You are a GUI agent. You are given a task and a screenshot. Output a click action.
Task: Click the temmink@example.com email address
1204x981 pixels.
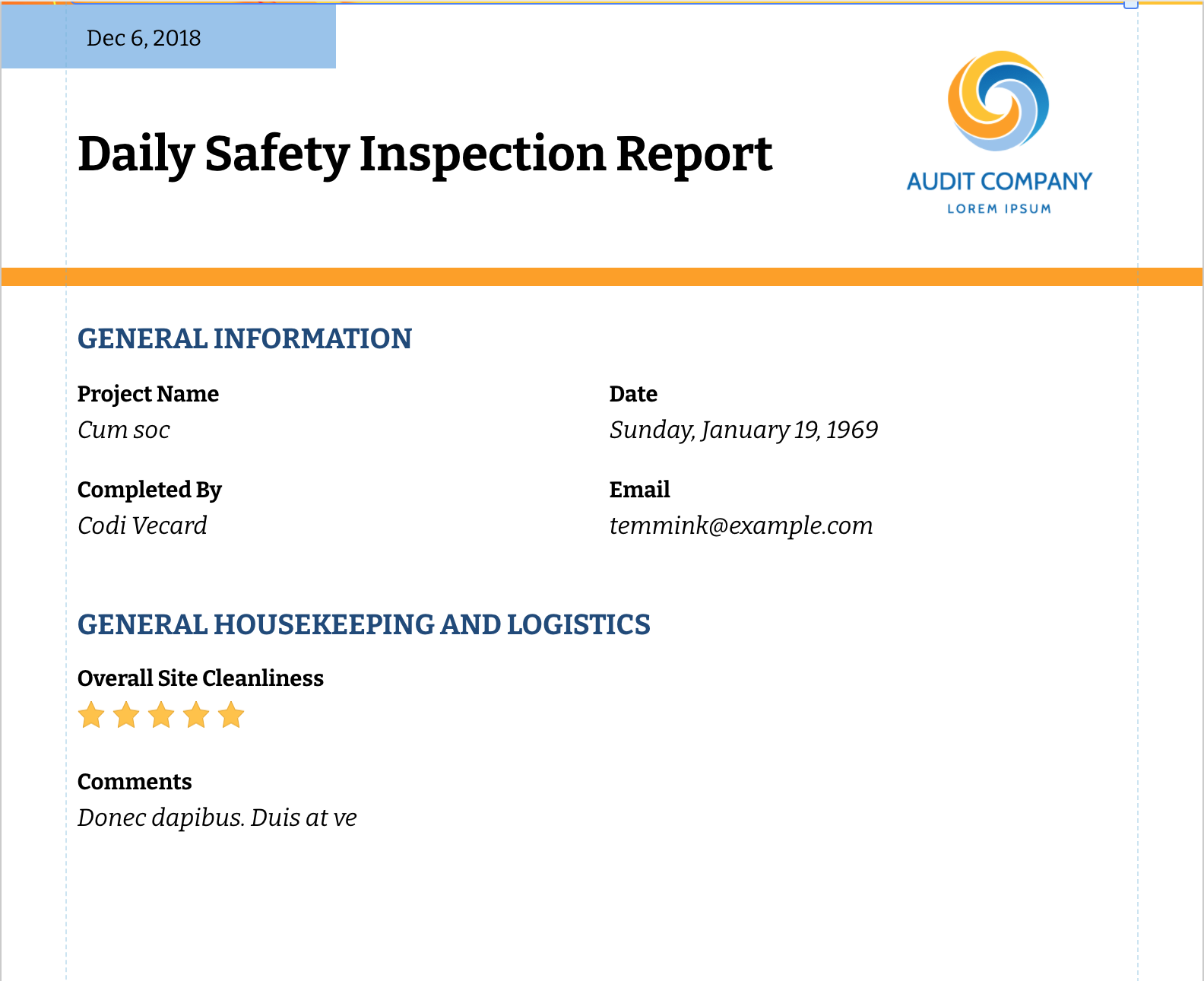tap(741, 526)
